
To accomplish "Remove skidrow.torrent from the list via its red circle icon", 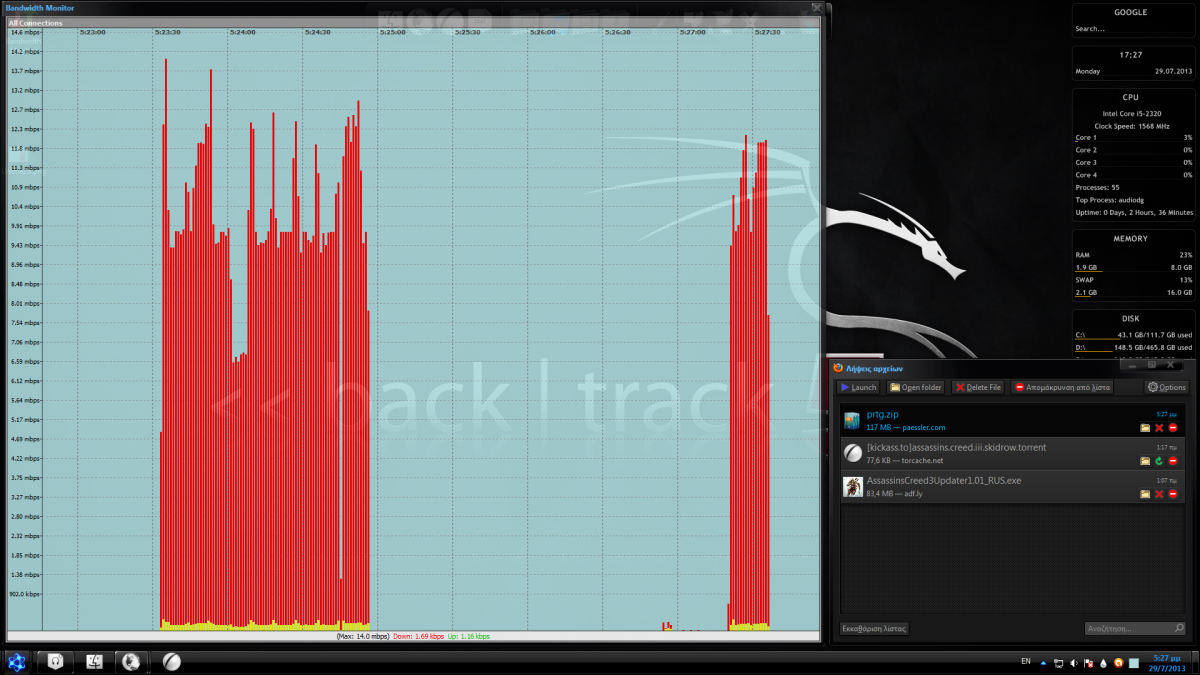I will (1173, 461).
